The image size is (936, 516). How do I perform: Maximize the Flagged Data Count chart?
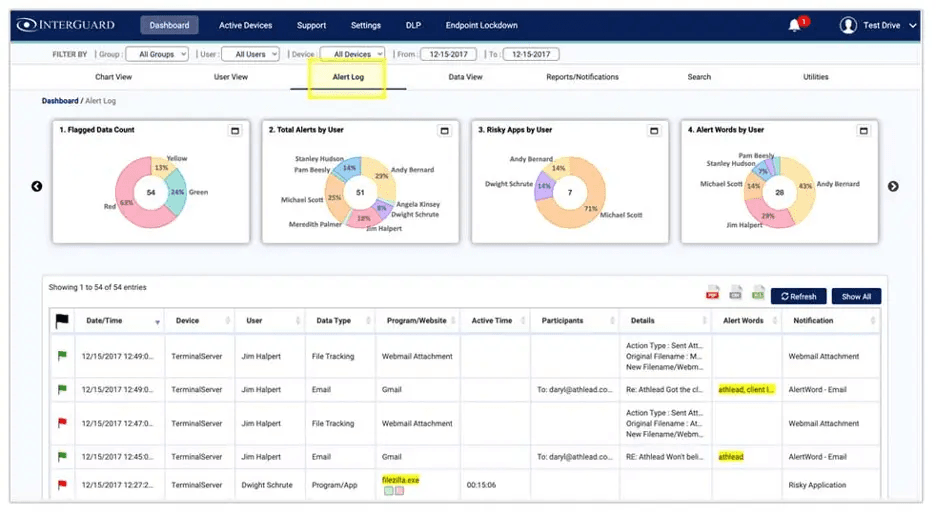[235, 130]
